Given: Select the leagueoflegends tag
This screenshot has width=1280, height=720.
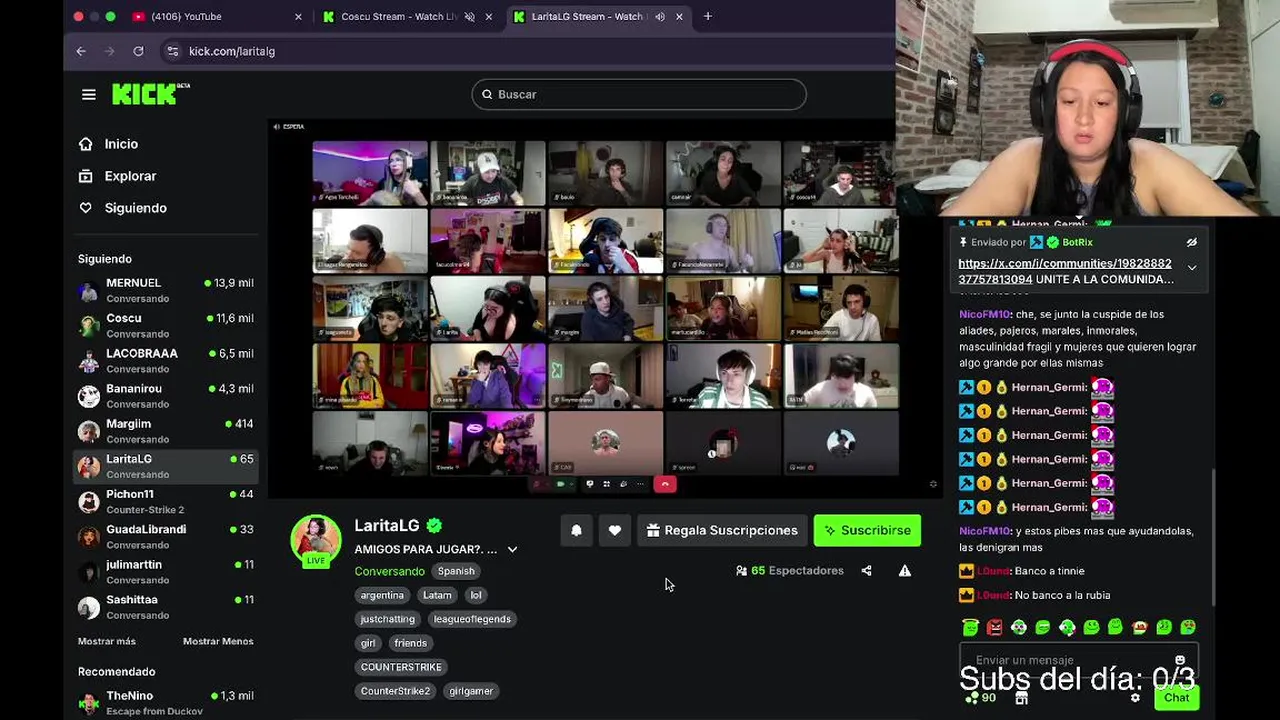Looking at the screenshot, I should tap(472, 619).
